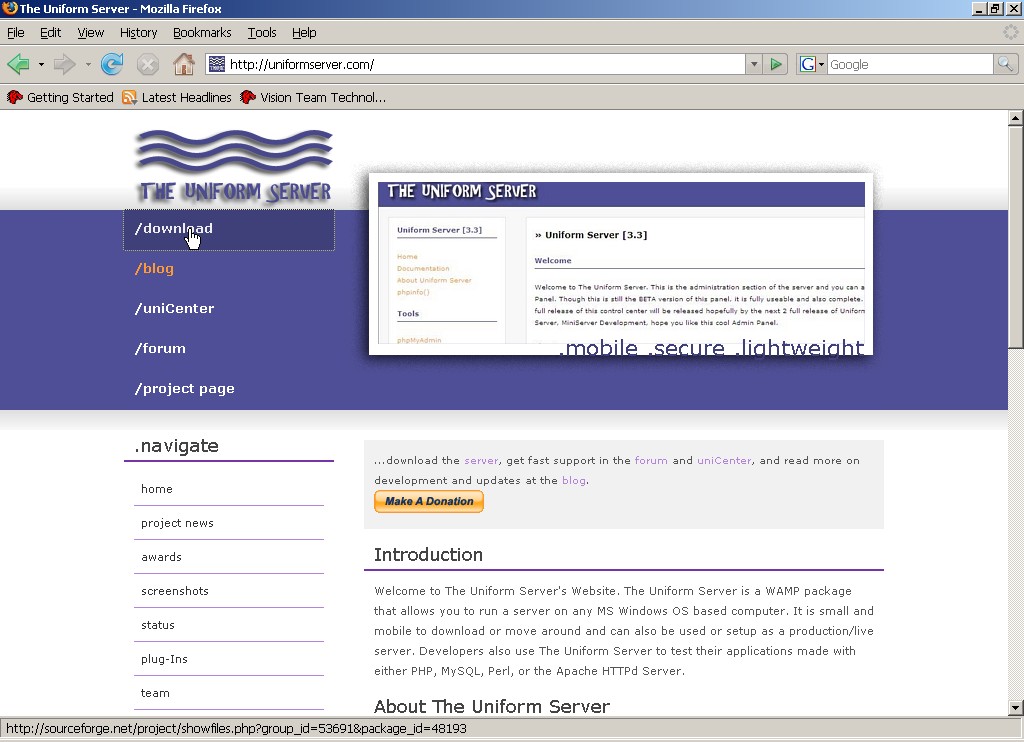Click the Google search engine icon
This screenshot has height=742, width=1024.
807,64
